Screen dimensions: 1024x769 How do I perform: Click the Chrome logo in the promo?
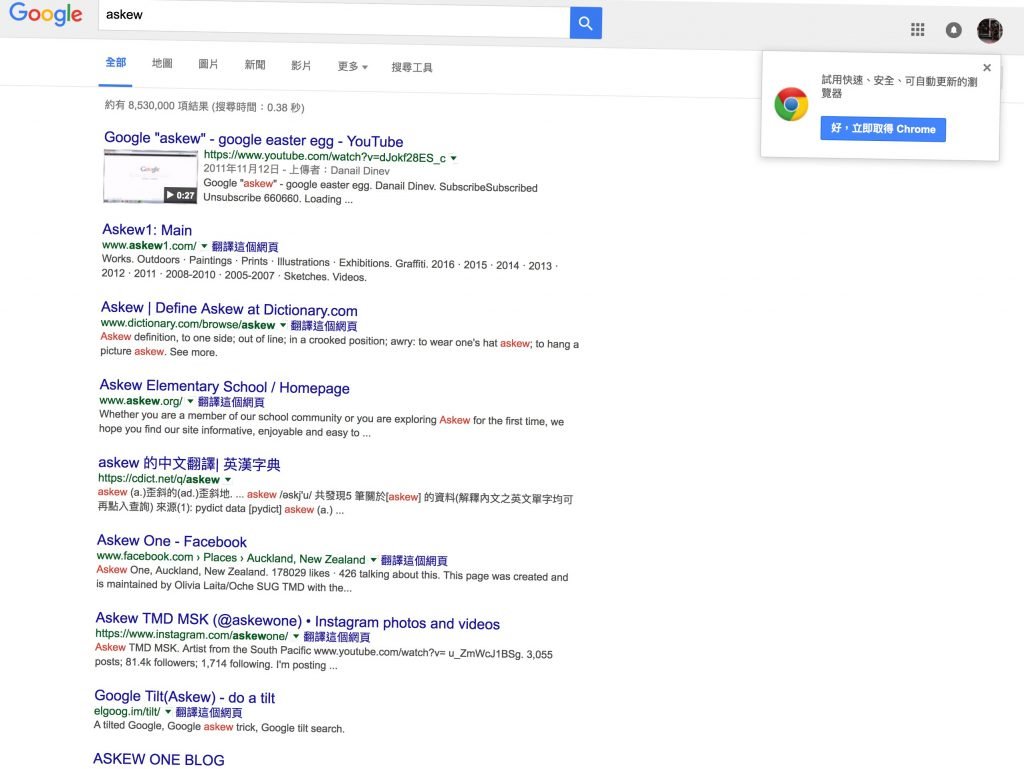click(x=791, y=104)
